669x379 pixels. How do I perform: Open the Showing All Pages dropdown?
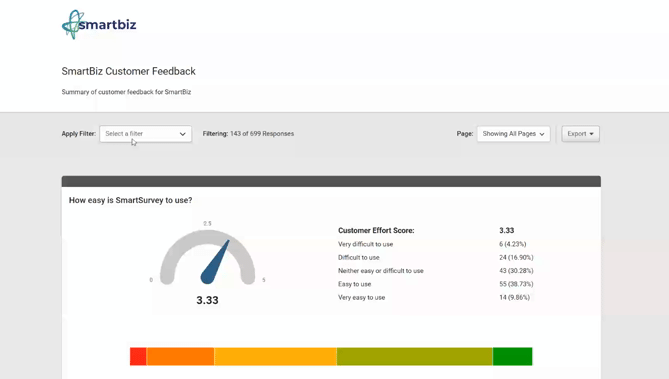point(513,134)
